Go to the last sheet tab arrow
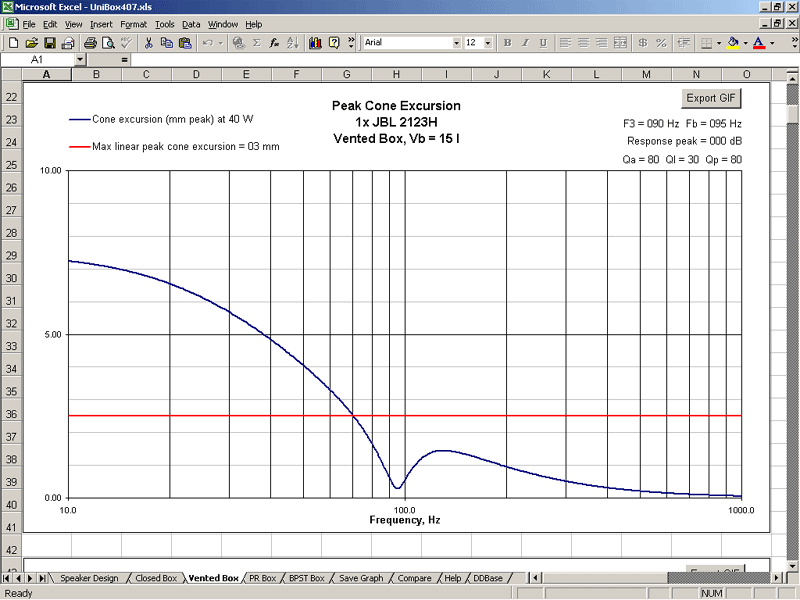Viewport: 800px width, 600px height. 42,578
